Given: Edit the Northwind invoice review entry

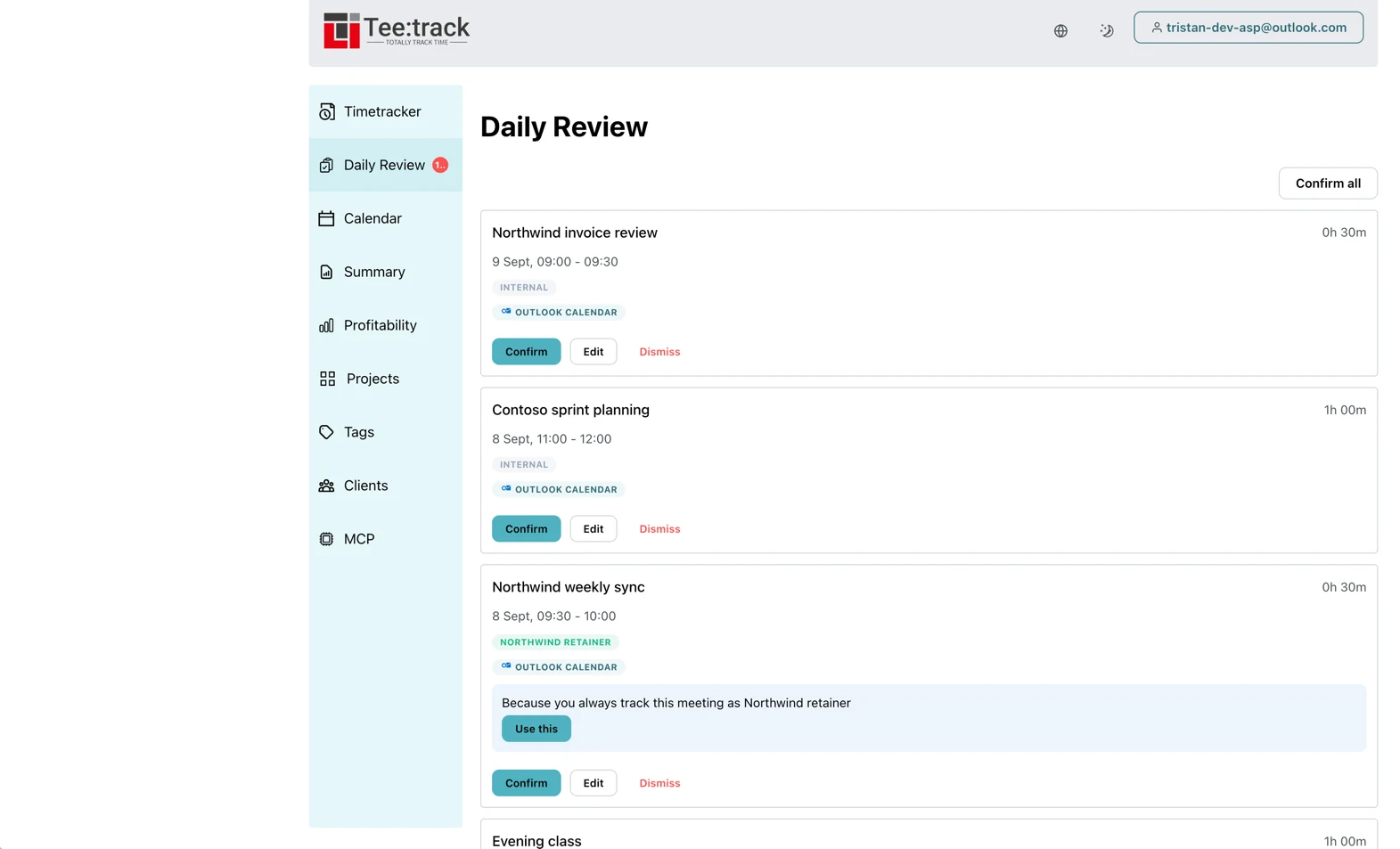Looking at the screenshot, I should (594, 352).
